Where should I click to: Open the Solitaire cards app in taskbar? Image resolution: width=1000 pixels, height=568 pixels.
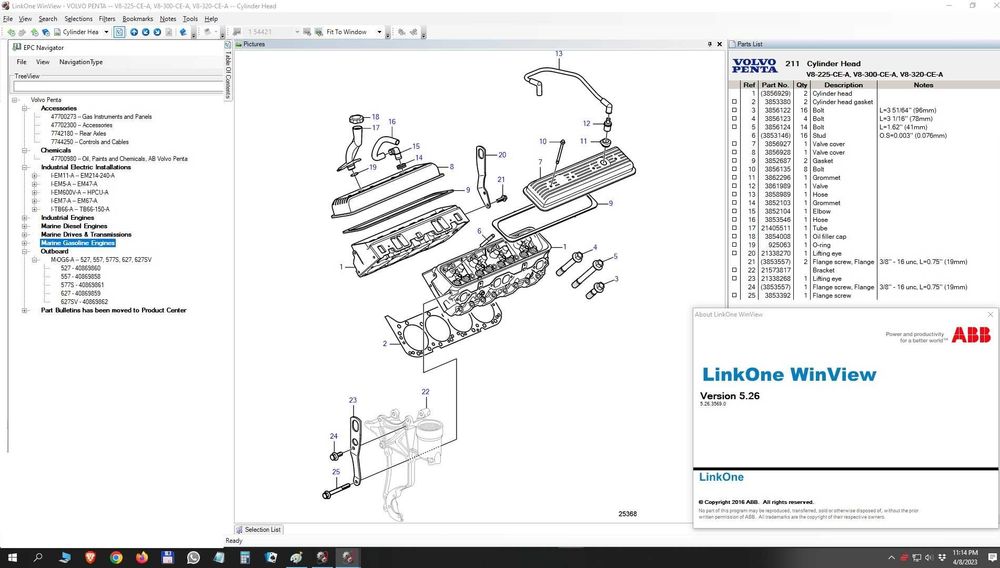pyautogui.click(x=270, y=557)
